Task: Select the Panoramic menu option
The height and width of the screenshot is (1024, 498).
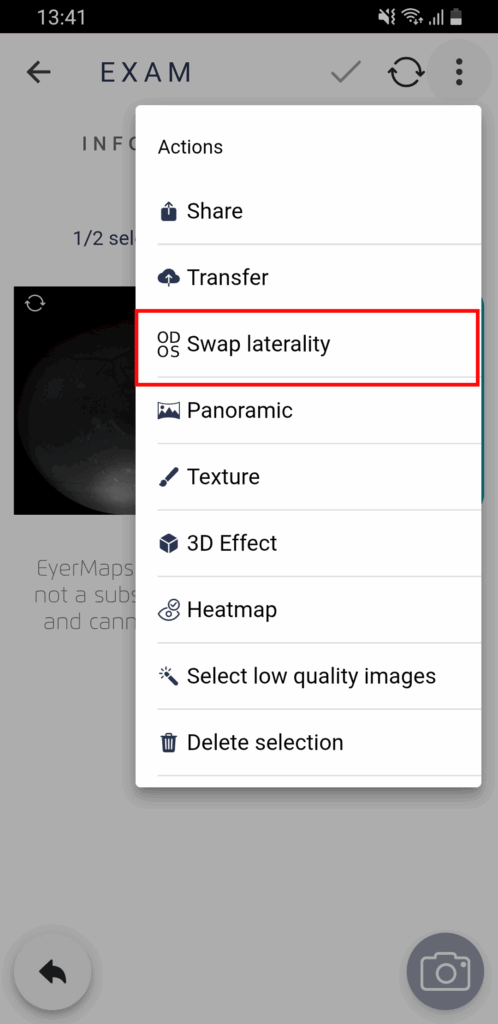Action: (x=308, y=411)
